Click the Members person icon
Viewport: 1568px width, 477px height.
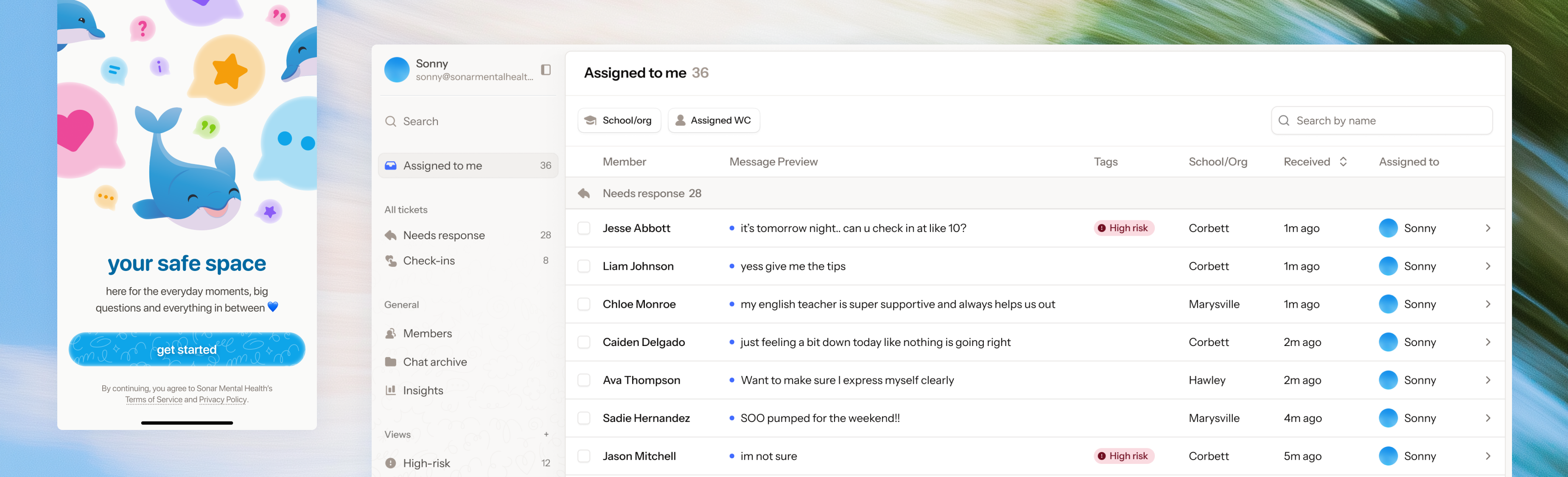[390, 333]
